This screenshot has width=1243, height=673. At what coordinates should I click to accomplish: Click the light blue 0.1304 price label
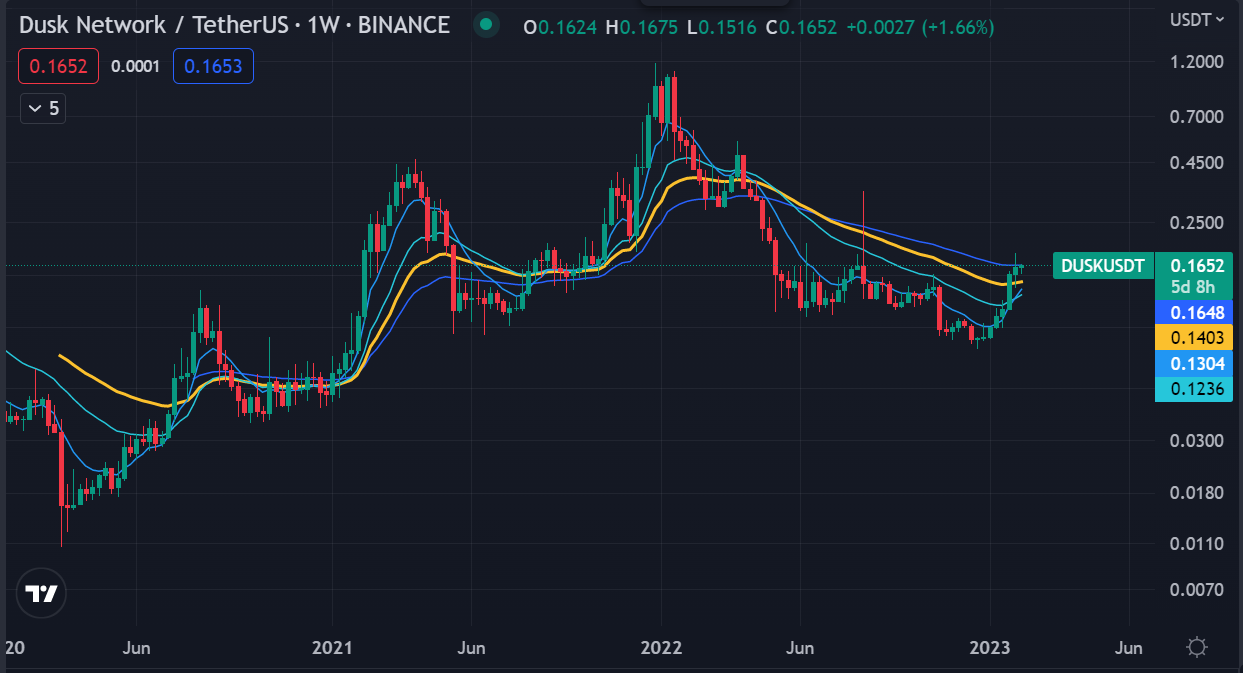[x=1196, y=364]
